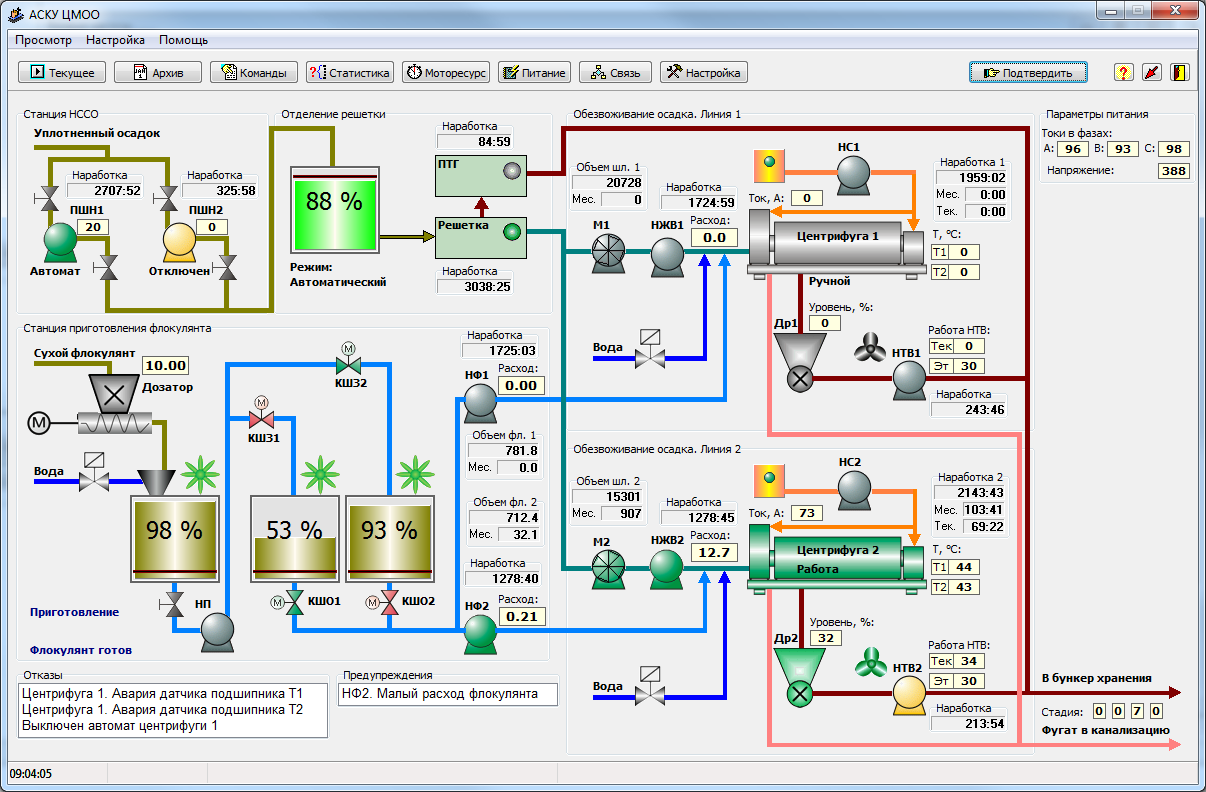This screenshot has width=1206, height=792.
Task: Click the Дозатор value field 10.00
Action: [165, 366]
